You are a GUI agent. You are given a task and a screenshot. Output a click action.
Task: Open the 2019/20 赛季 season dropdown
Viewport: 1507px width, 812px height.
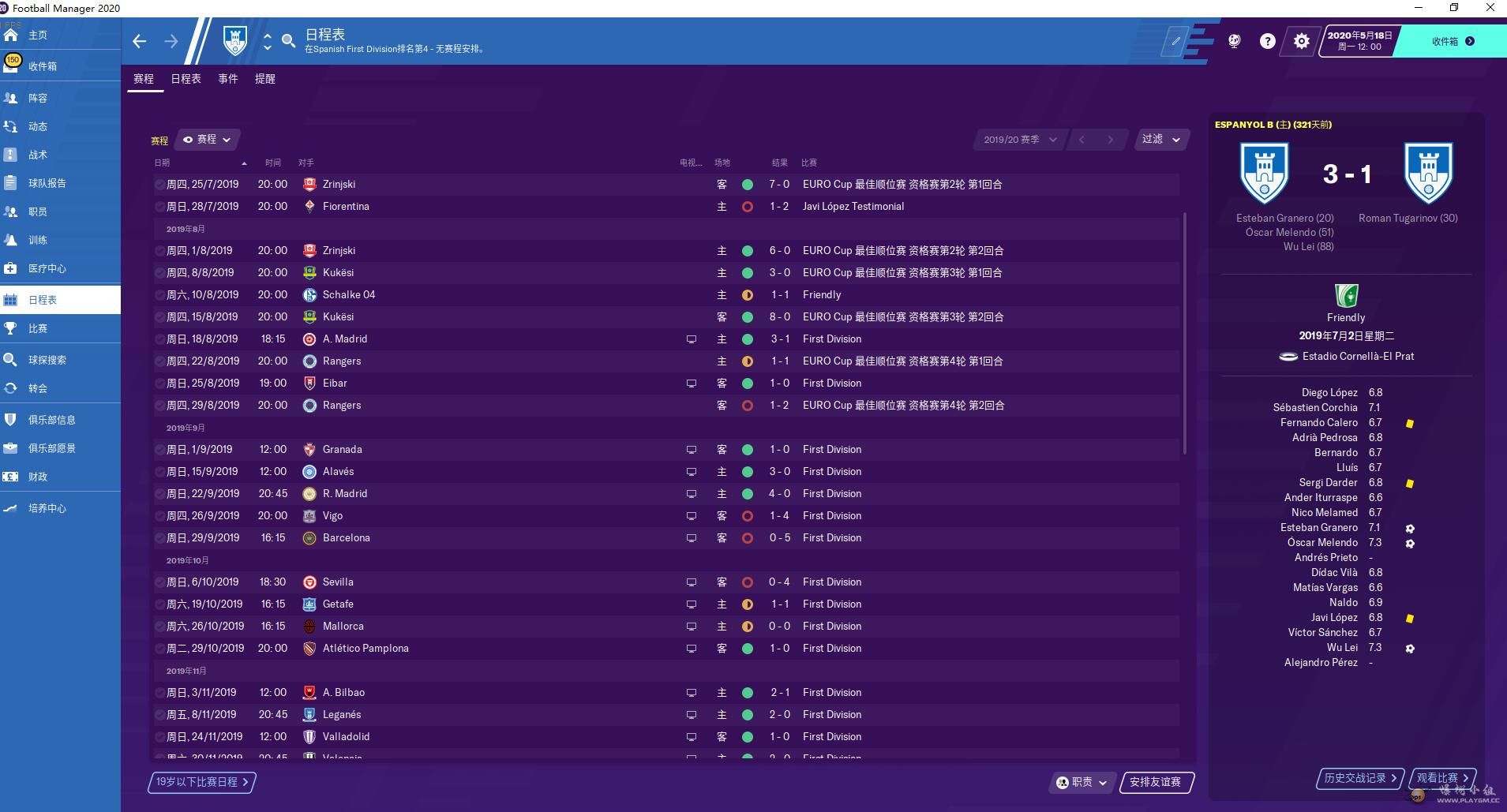pyautogui.click(x=1020, y=140)
